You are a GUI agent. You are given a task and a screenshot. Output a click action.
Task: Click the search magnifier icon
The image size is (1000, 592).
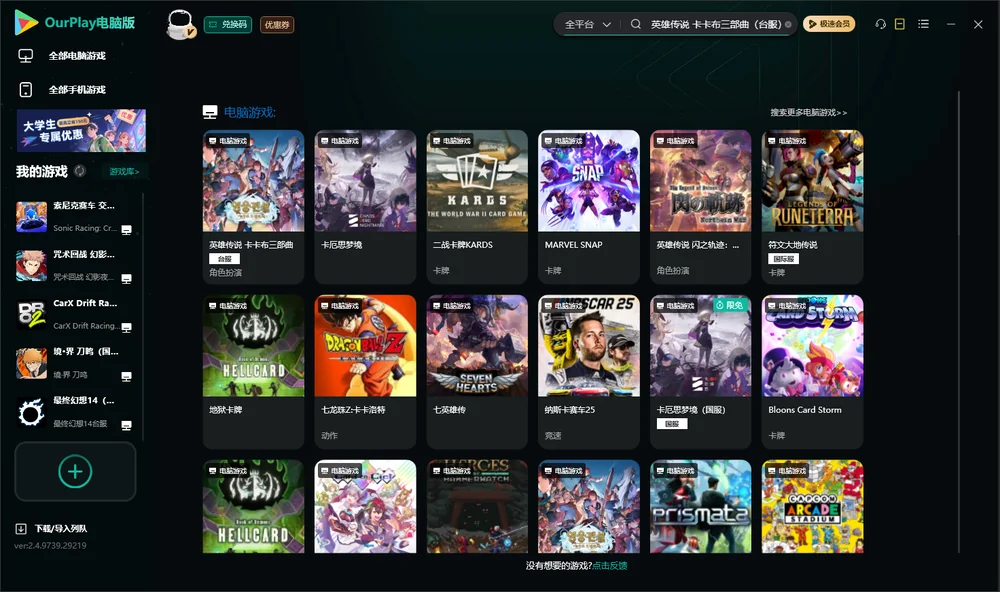(x=636, y=24)
